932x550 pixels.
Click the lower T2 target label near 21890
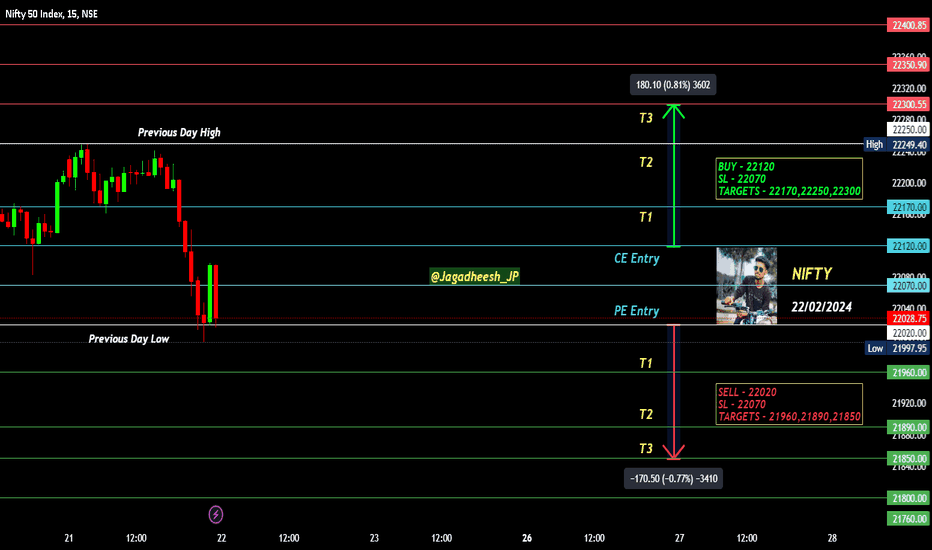(646, 414)
